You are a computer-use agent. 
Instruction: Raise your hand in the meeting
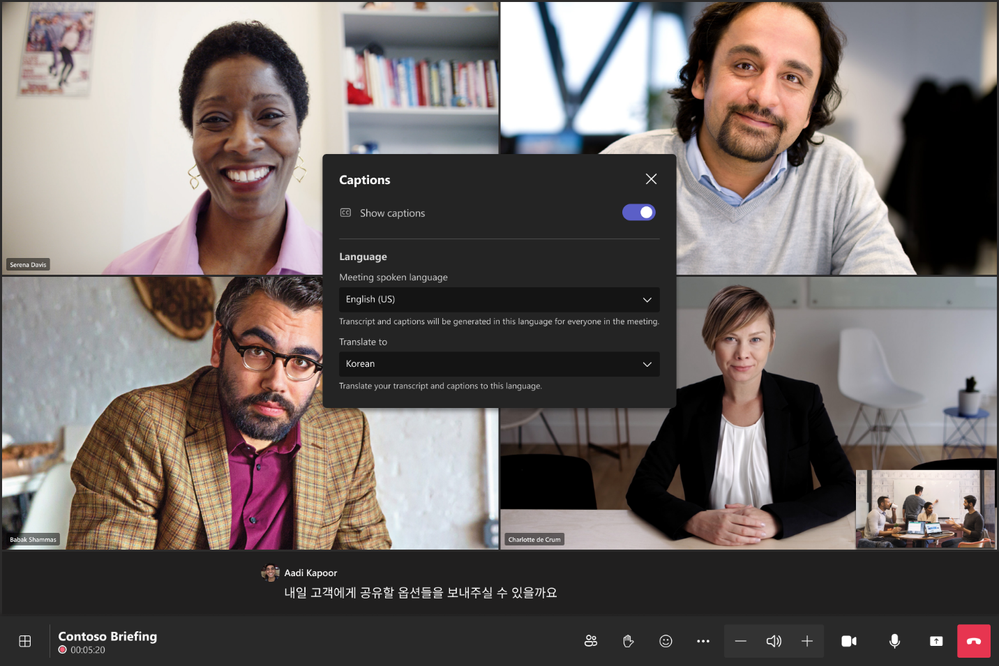627,641
